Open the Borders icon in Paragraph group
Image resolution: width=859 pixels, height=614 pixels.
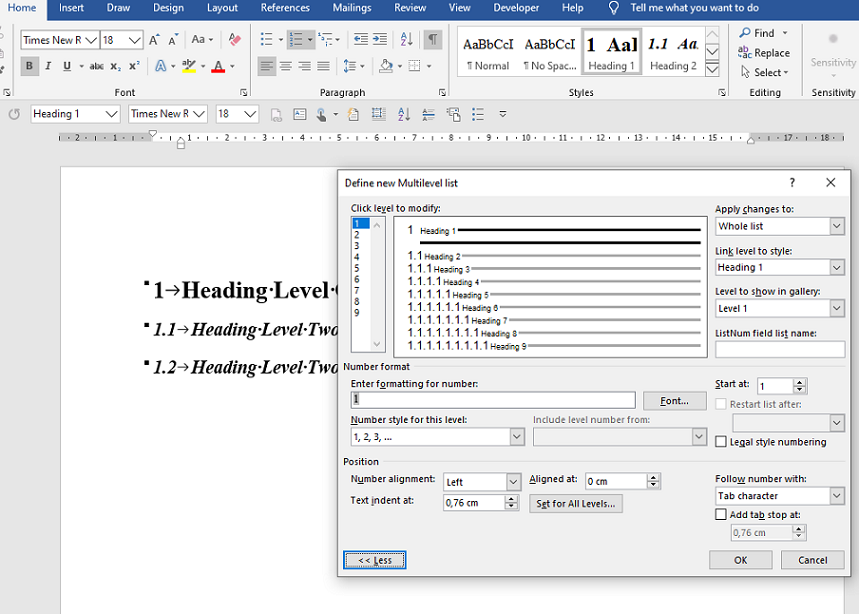pyautogui.click(x=416, y=66)
